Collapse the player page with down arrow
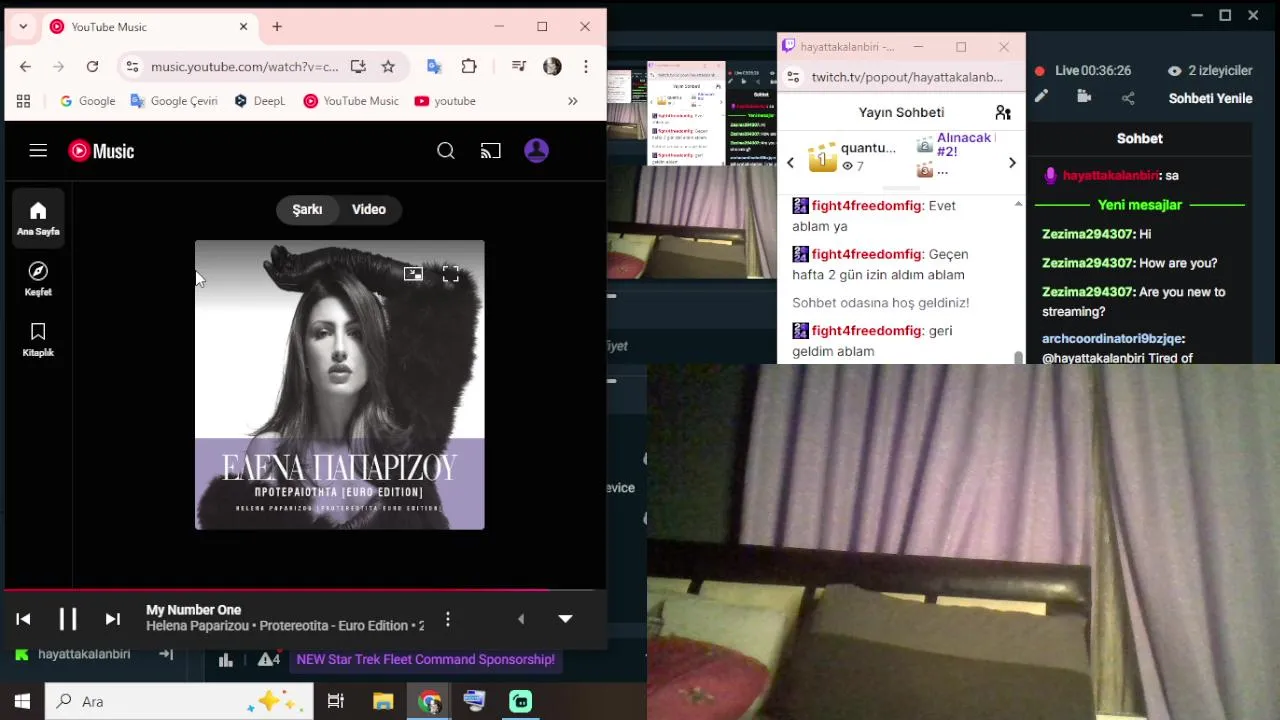The width and height of the screenshot is (1280, 720). coord(565,619)
